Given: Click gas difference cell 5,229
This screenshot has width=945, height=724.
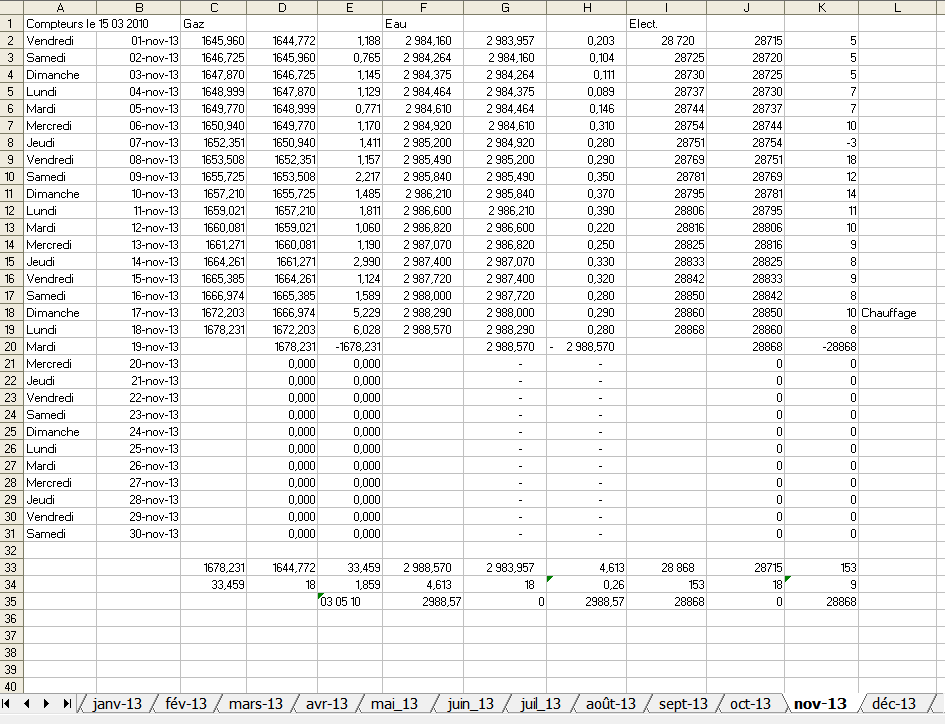Looking at the screenshot, I should coord(350,313).
